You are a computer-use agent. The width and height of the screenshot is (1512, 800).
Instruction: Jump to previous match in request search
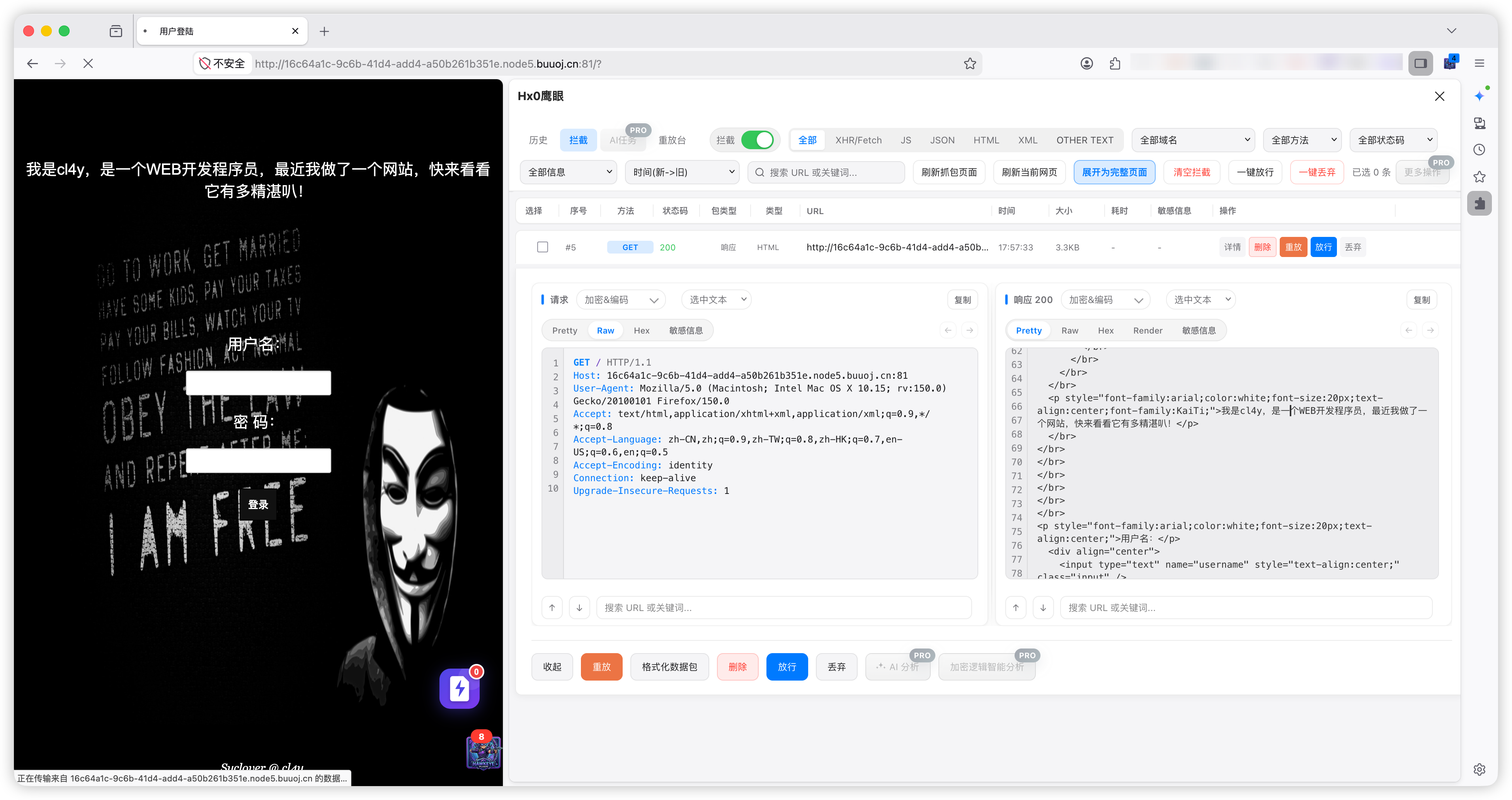(x=552, y=608)
